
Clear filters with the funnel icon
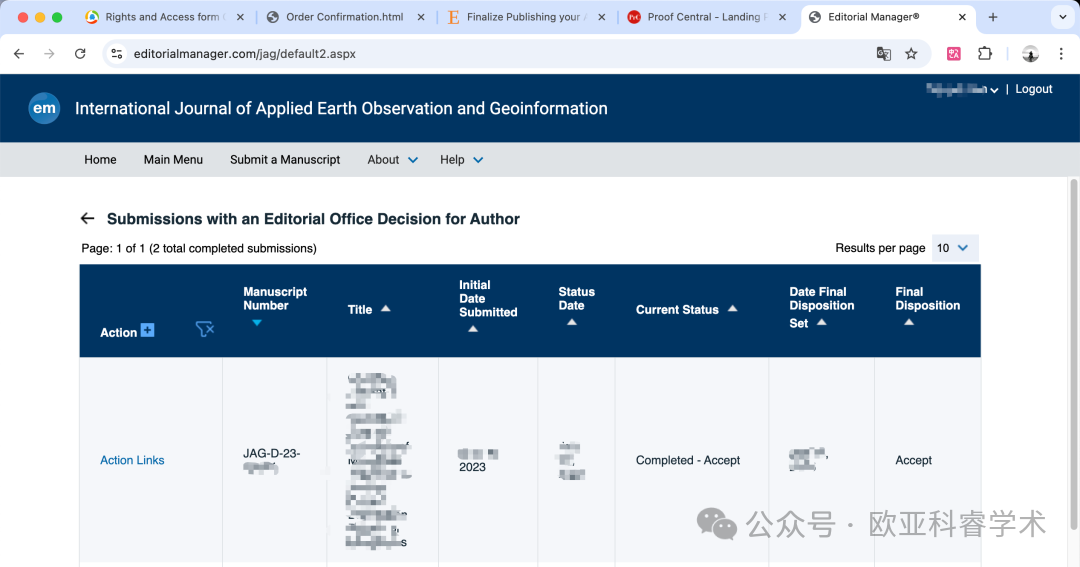click(205, 329)
